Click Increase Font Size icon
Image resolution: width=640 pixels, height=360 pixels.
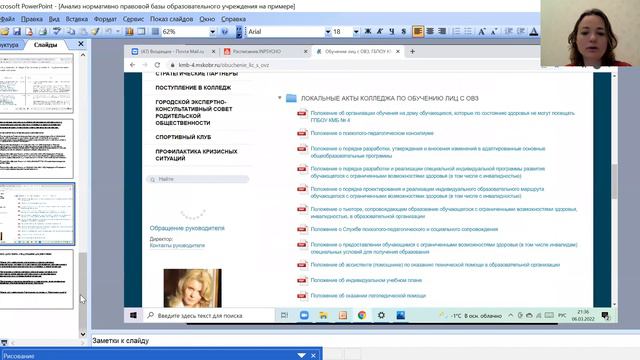[482, 31]
